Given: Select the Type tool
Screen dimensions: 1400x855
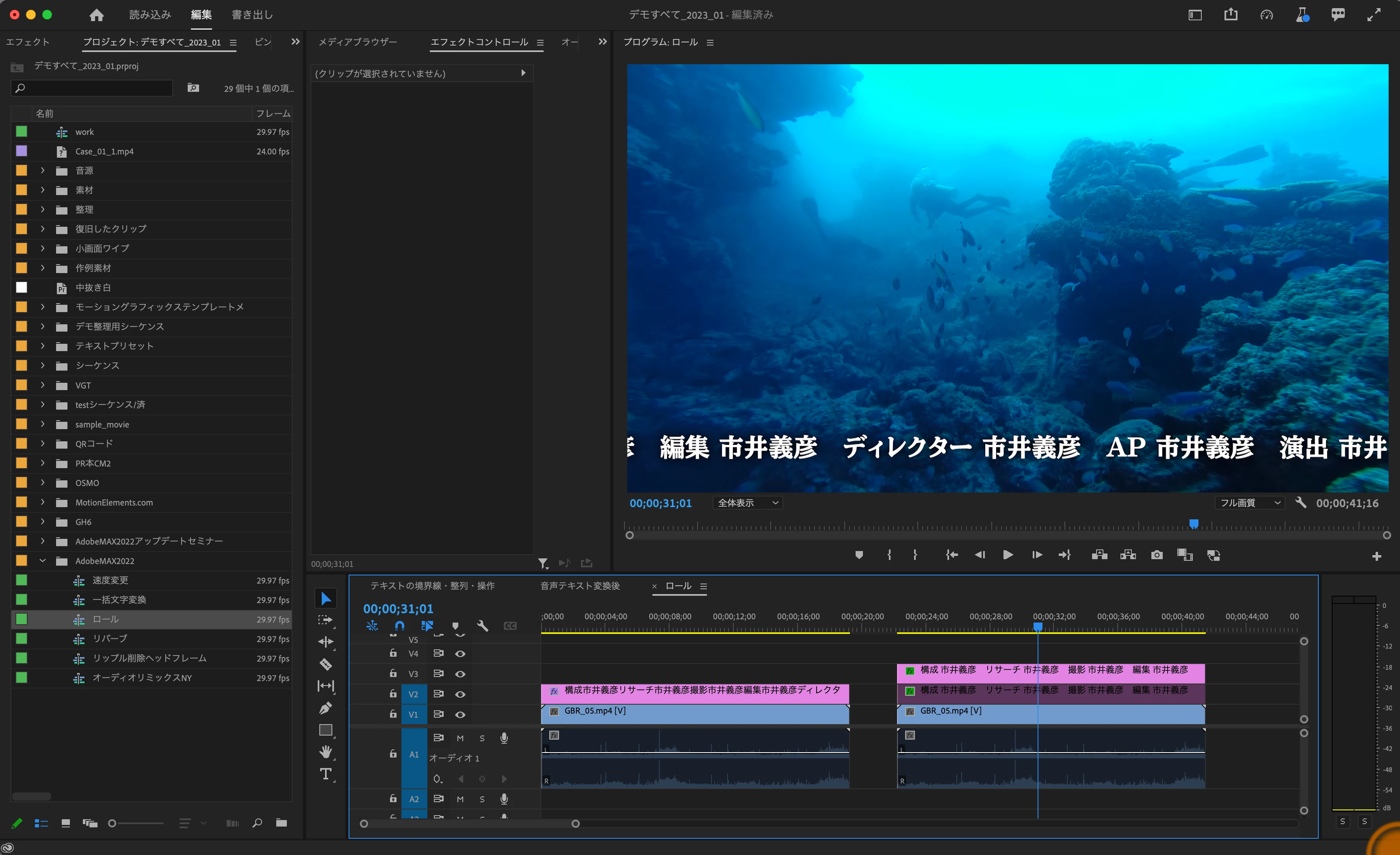Looking at the screenshot, I should point(325,774).
